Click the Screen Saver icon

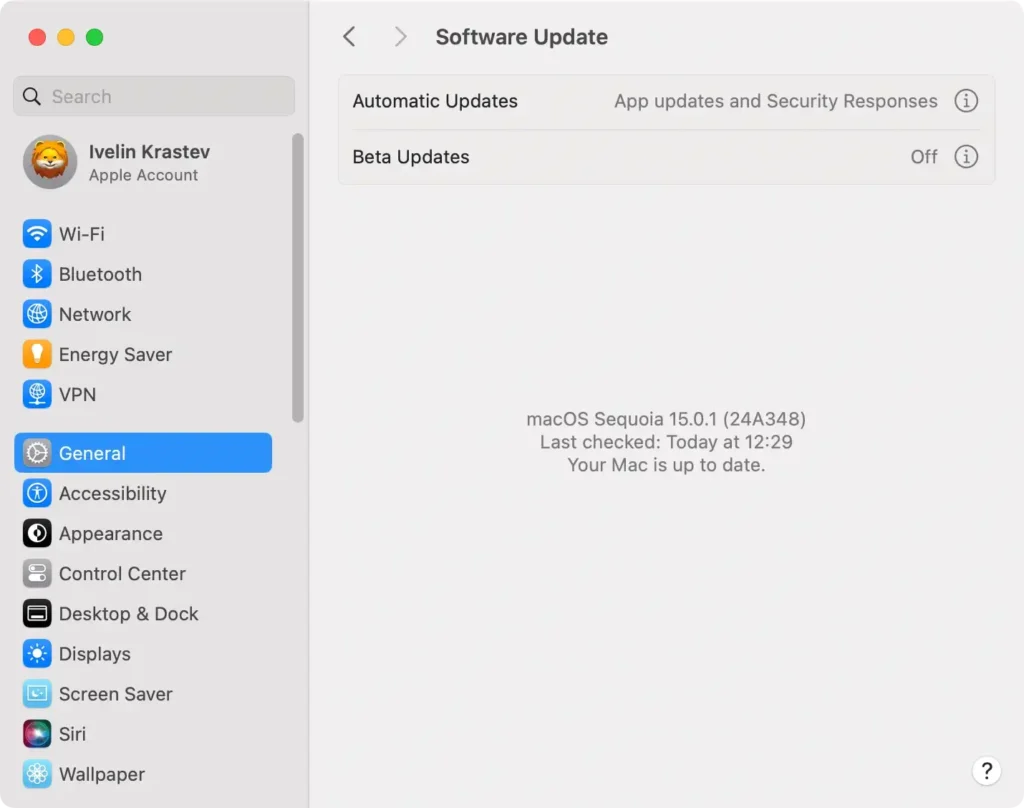tap(37, 694)
